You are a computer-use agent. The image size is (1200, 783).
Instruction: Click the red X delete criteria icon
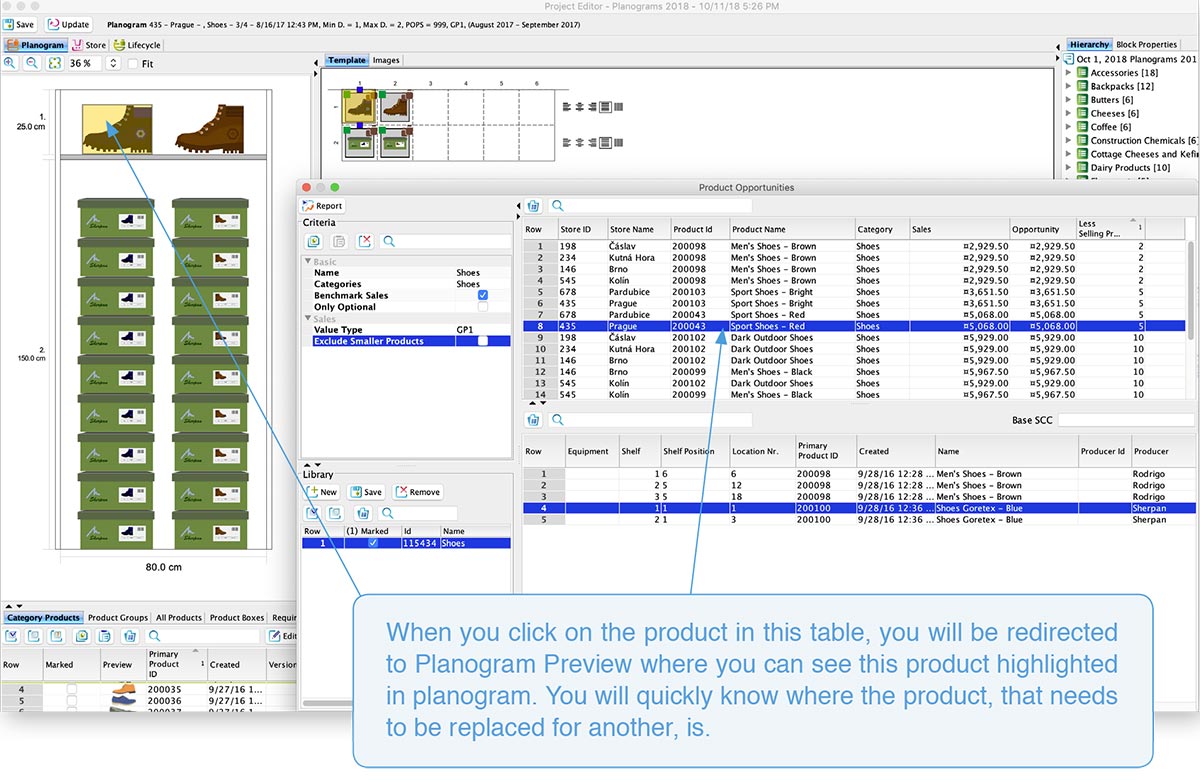[365, 241]
